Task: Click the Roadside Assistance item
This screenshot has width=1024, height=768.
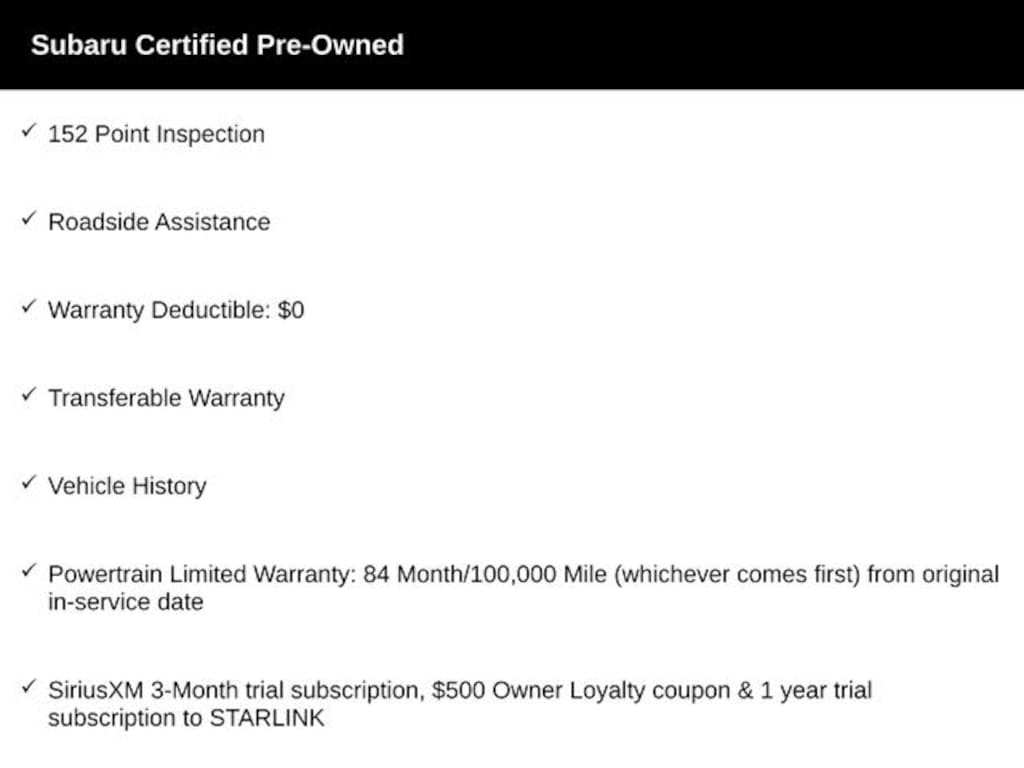Action: 159,222
